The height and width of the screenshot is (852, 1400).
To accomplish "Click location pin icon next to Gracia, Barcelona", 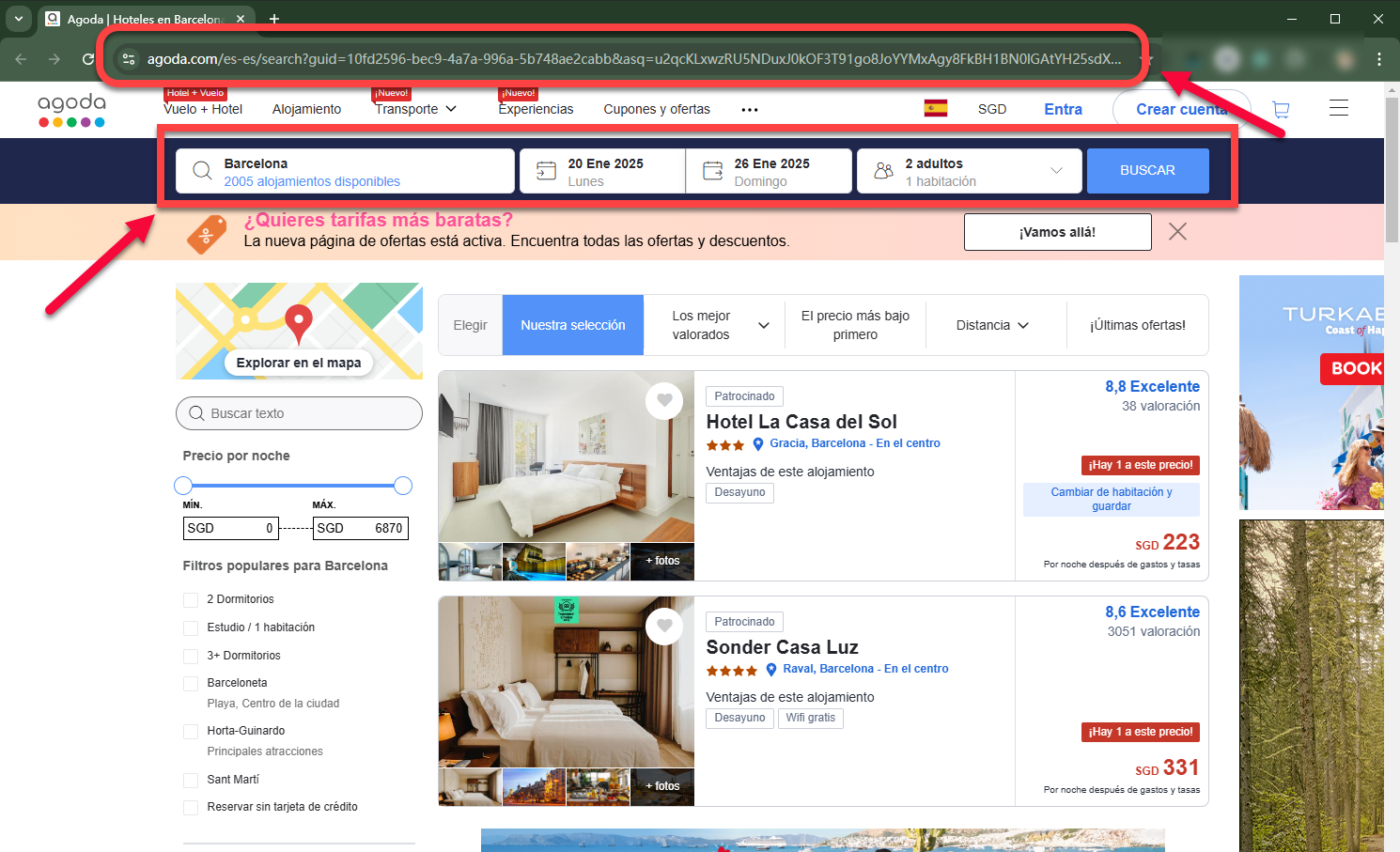I will [758, 444].
